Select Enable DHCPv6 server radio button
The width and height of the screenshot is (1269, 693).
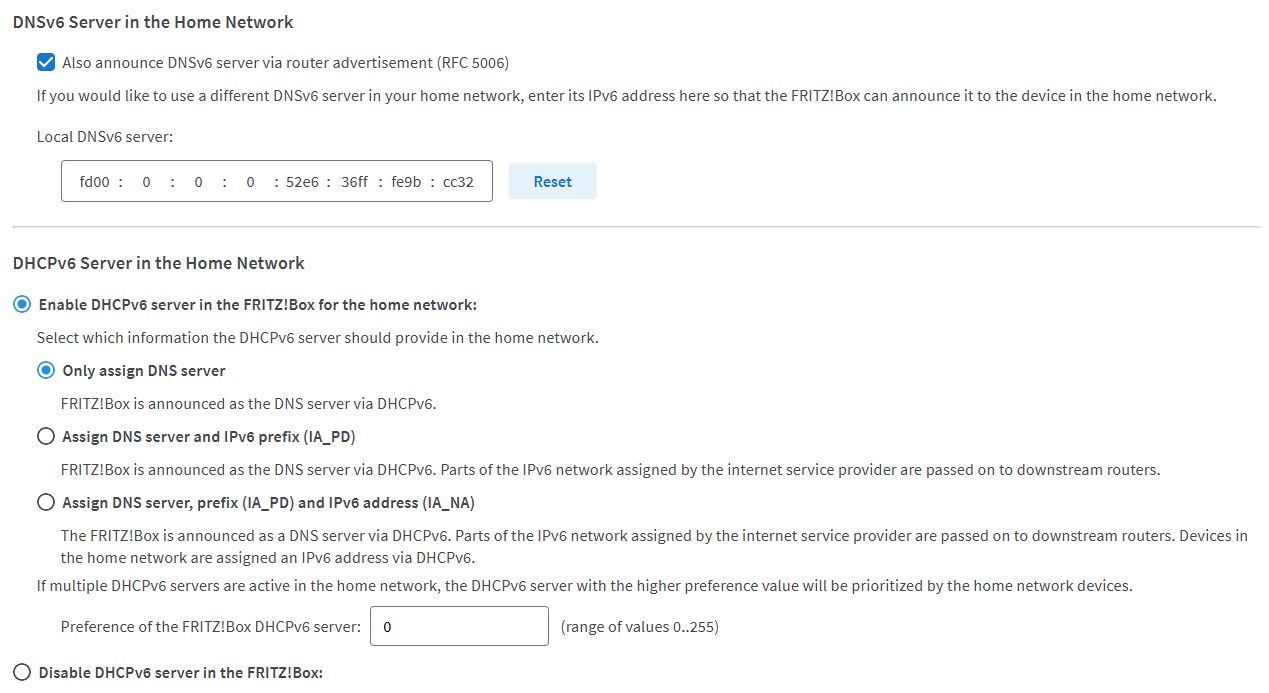22,305
